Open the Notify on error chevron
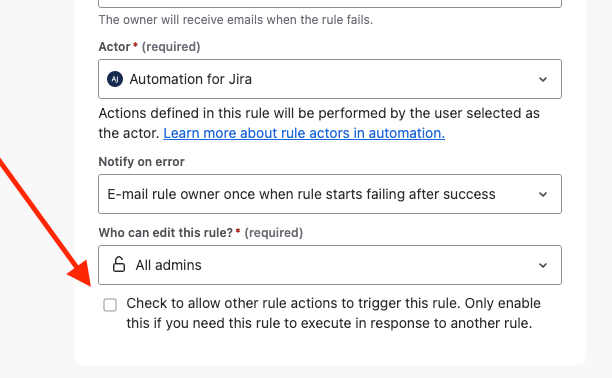Screen dimensions: 612x378 pos(543,194)
